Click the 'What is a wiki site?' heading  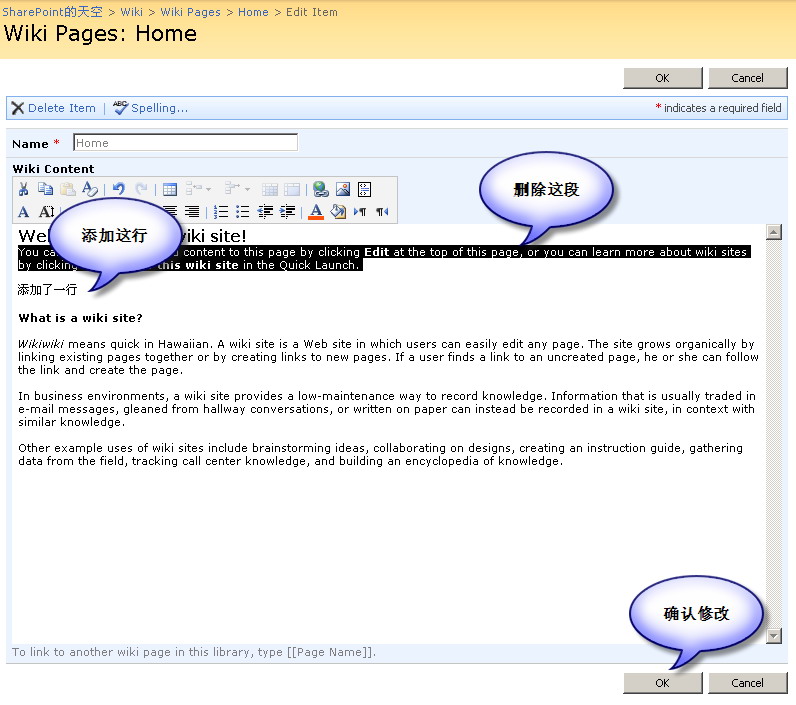(80, 318)
